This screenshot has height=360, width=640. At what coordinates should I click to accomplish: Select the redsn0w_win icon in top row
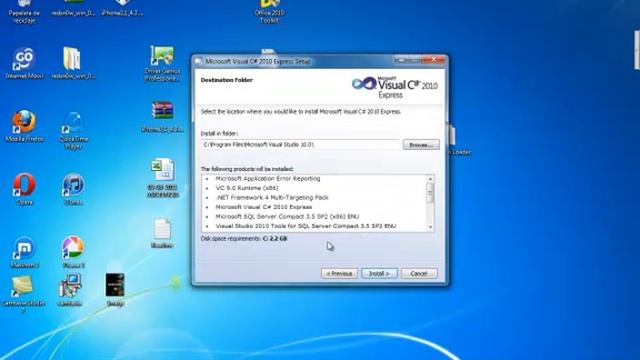(73, 8)
